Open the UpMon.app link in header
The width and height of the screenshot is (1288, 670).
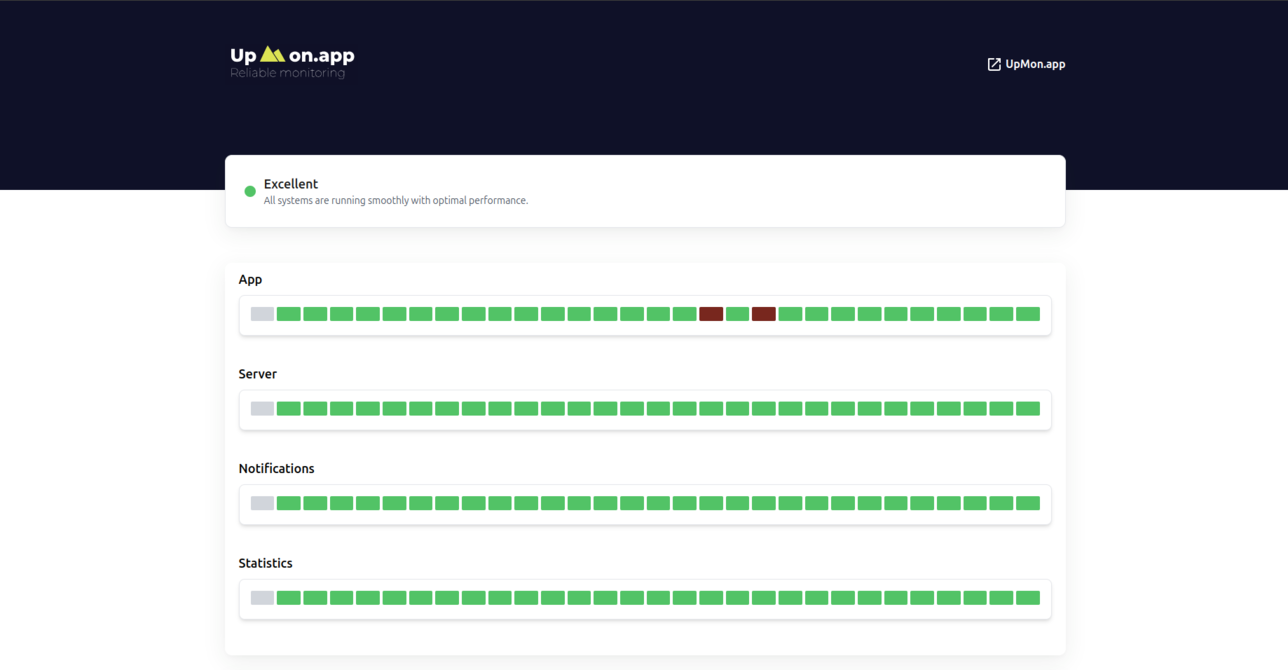point(1035,64)
